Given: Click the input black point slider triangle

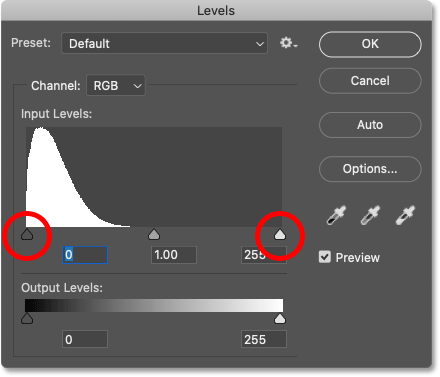Looking at the screenshot, I should [x=27, y=234].
